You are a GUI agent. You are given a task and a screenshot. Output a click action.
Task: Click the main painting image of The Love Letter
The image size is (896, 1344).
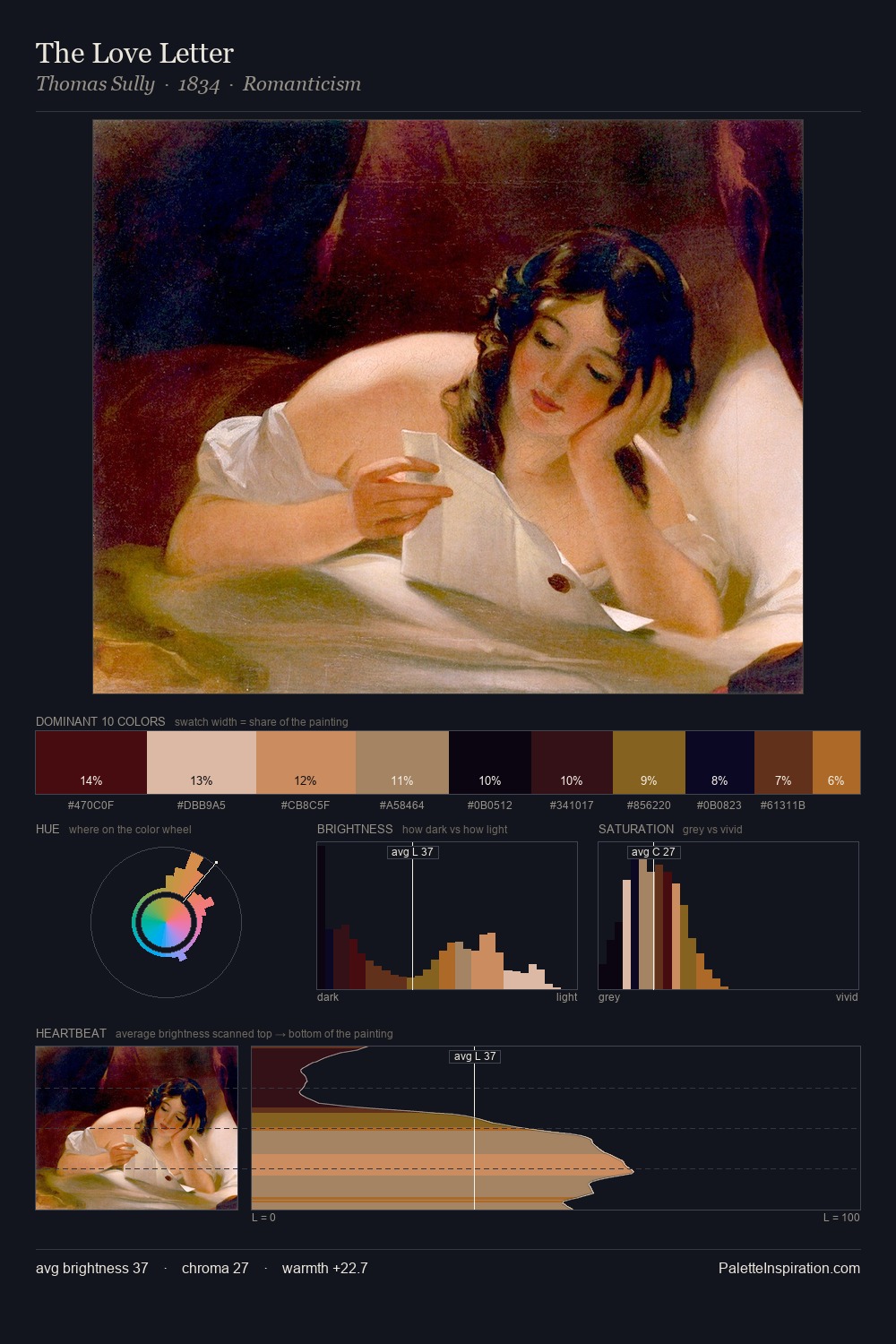click(448, 407)
